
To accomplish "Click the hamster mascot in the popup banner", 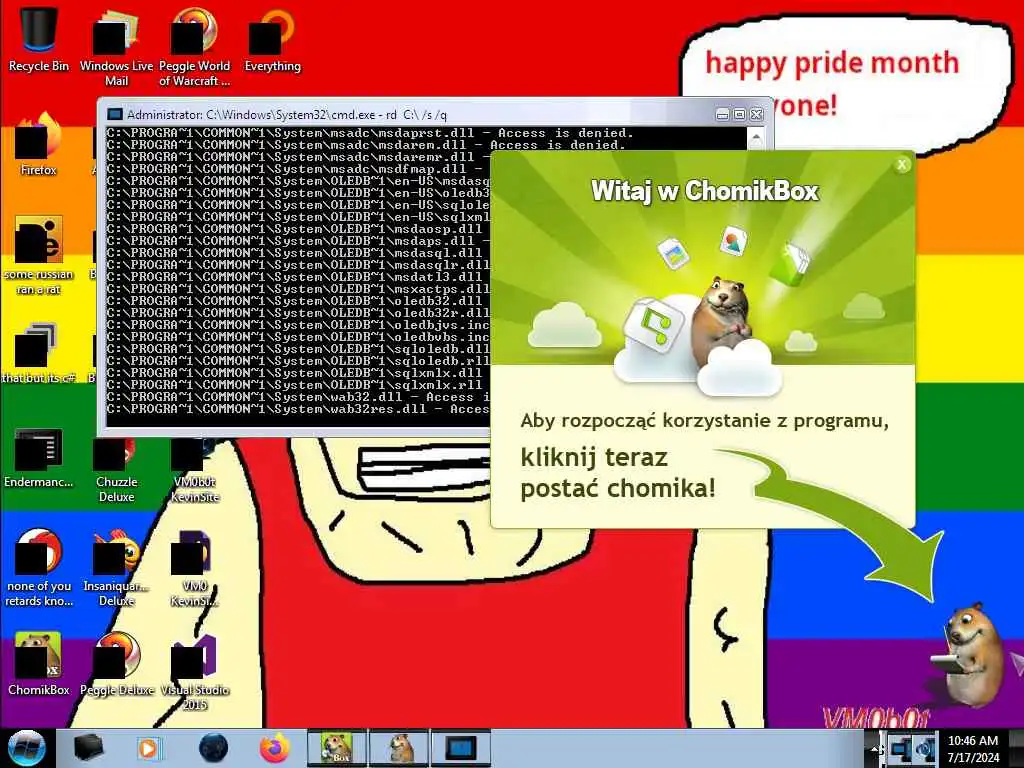I will coord(720,321).
